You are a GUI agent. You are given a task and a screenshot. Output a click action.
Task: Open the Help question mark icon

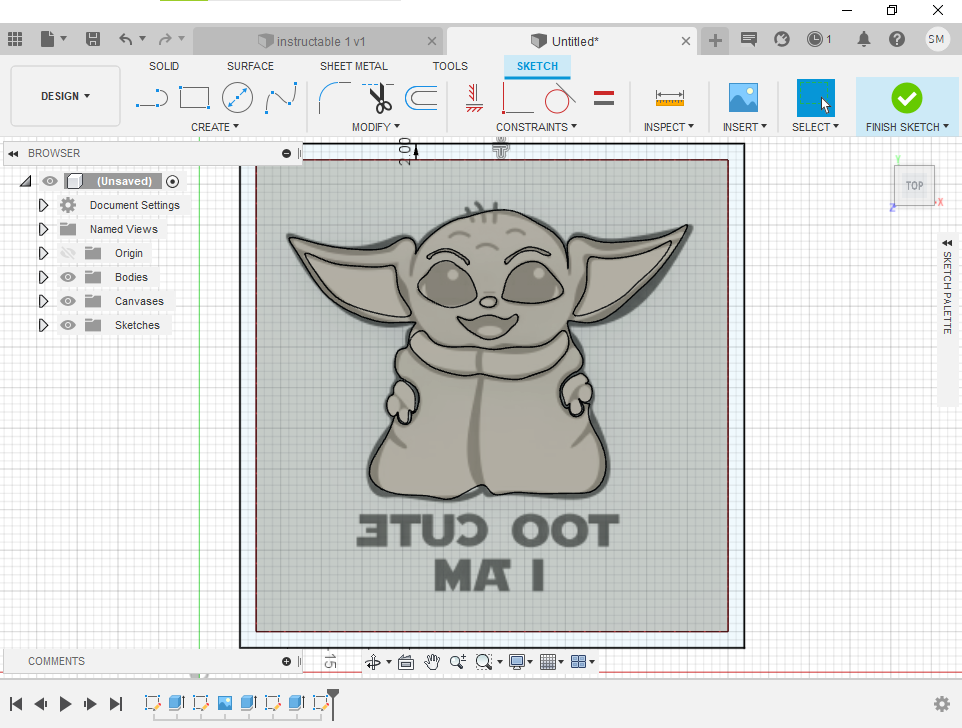click(897, 40)
